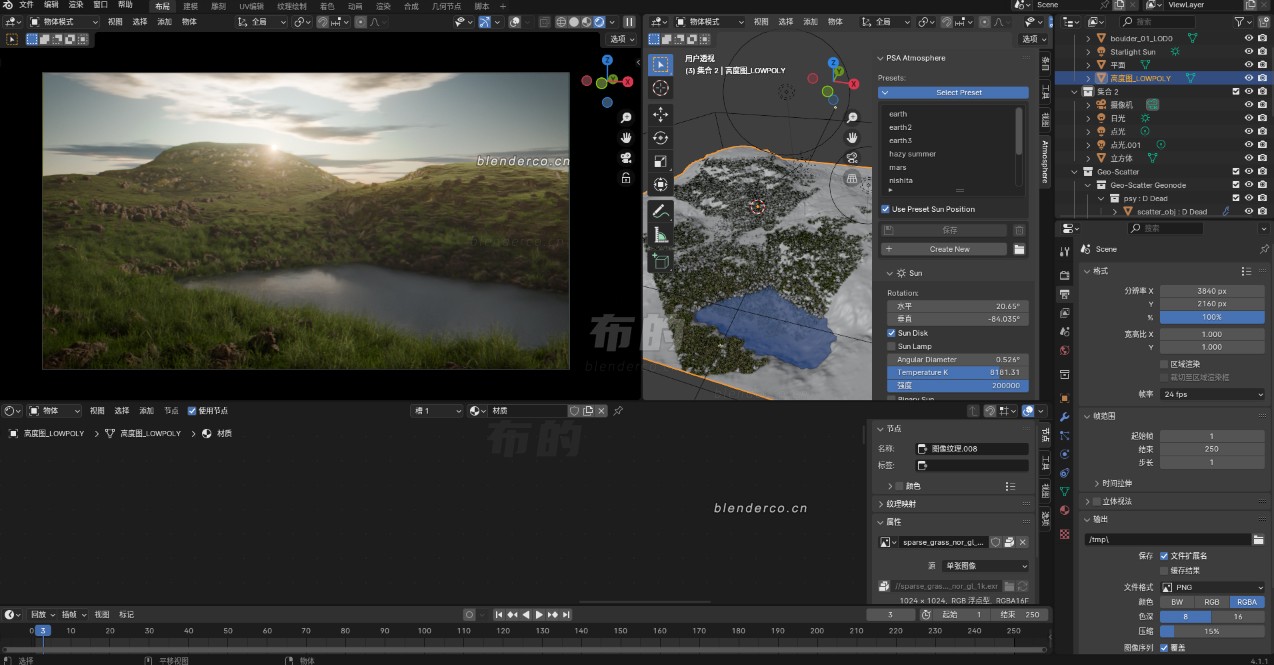
Task: Select the Rotate tool
Action: tap(661, 138)
